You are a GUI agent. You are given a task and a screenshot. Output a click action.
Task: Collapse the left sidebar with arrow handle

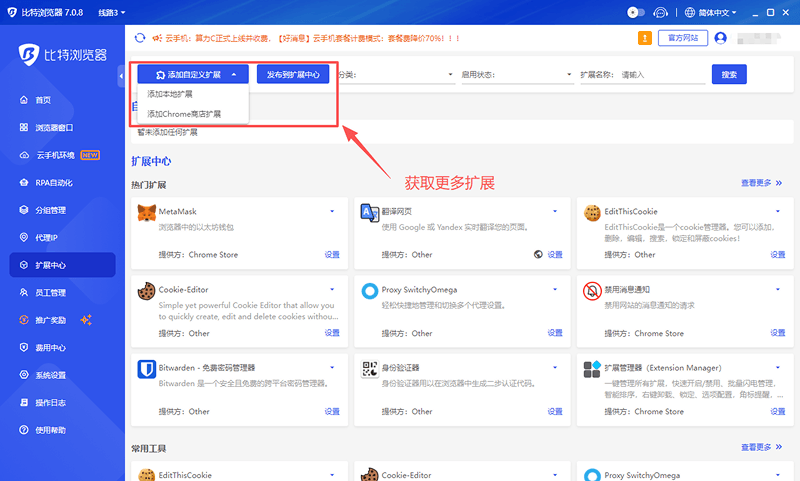click(121, 75)
